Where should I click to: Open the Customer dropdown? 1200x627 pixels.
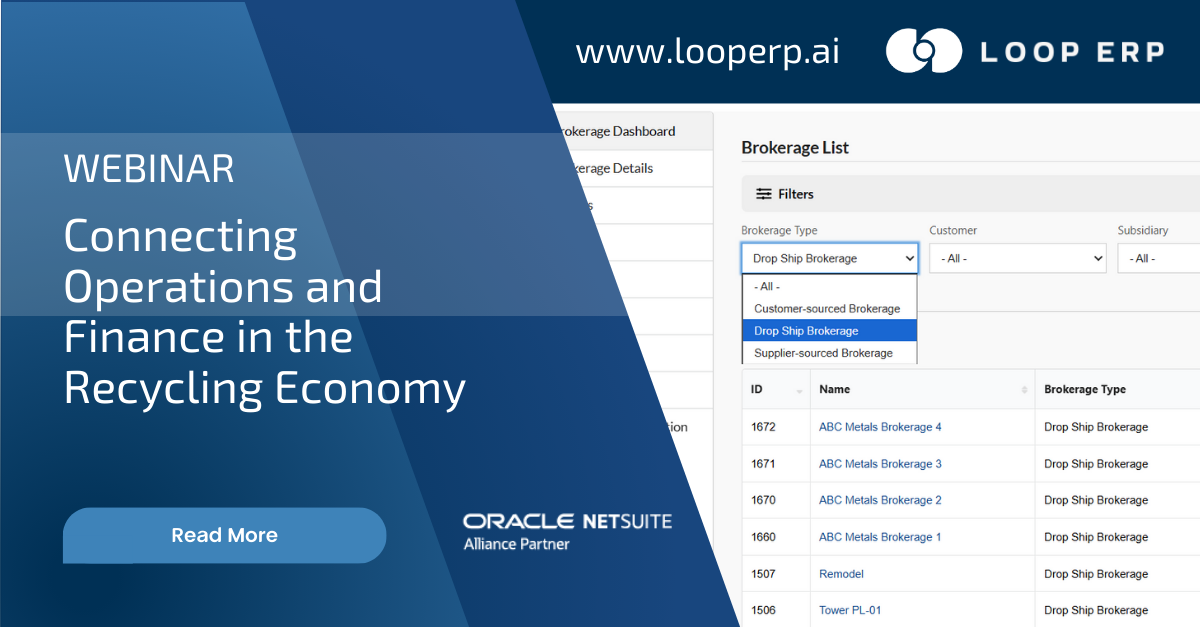[1017, 258]
